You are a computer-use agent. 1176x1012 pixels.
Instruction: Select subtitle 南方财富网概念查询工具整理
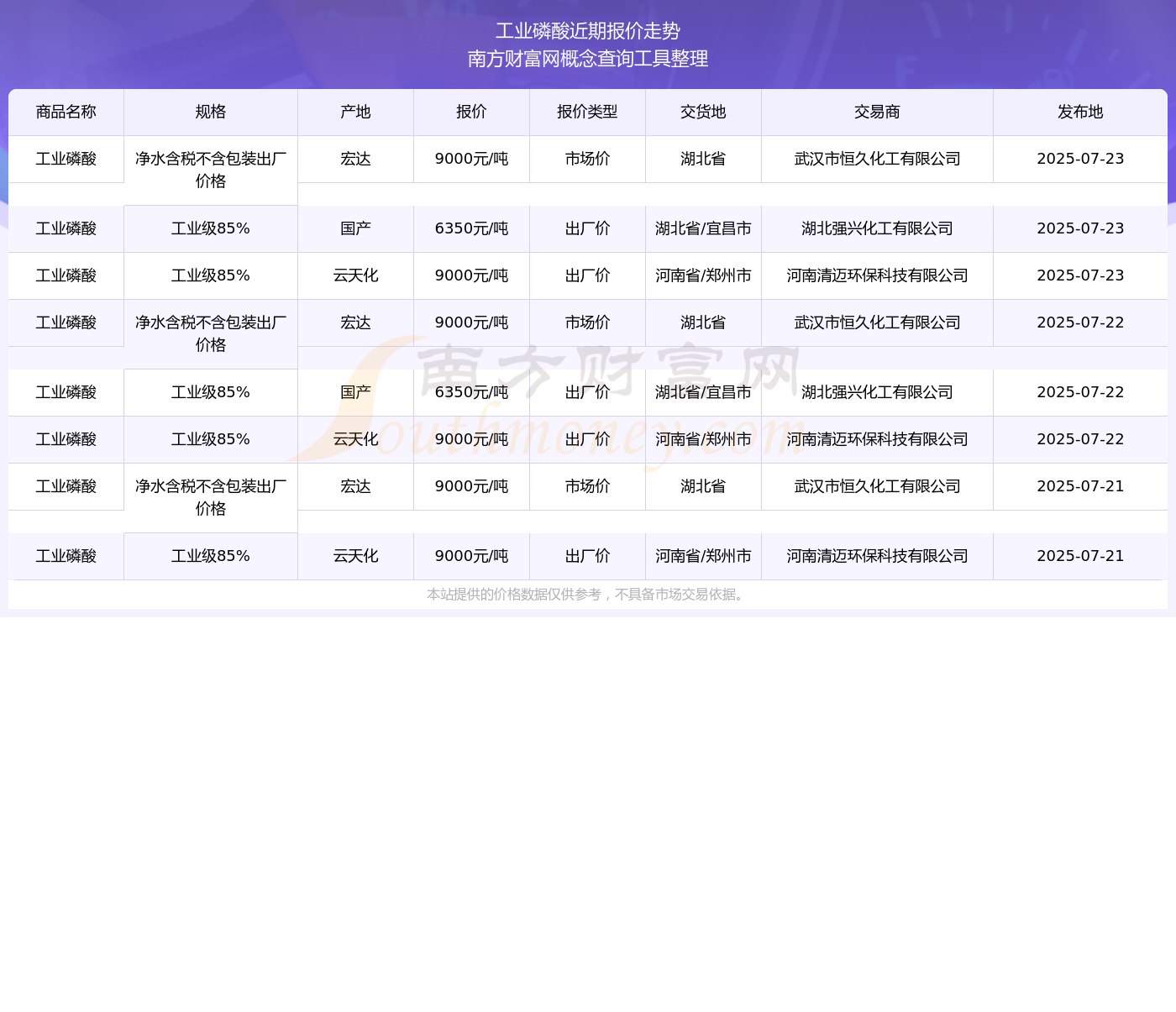pyautogui.click(x=588, y=59)
